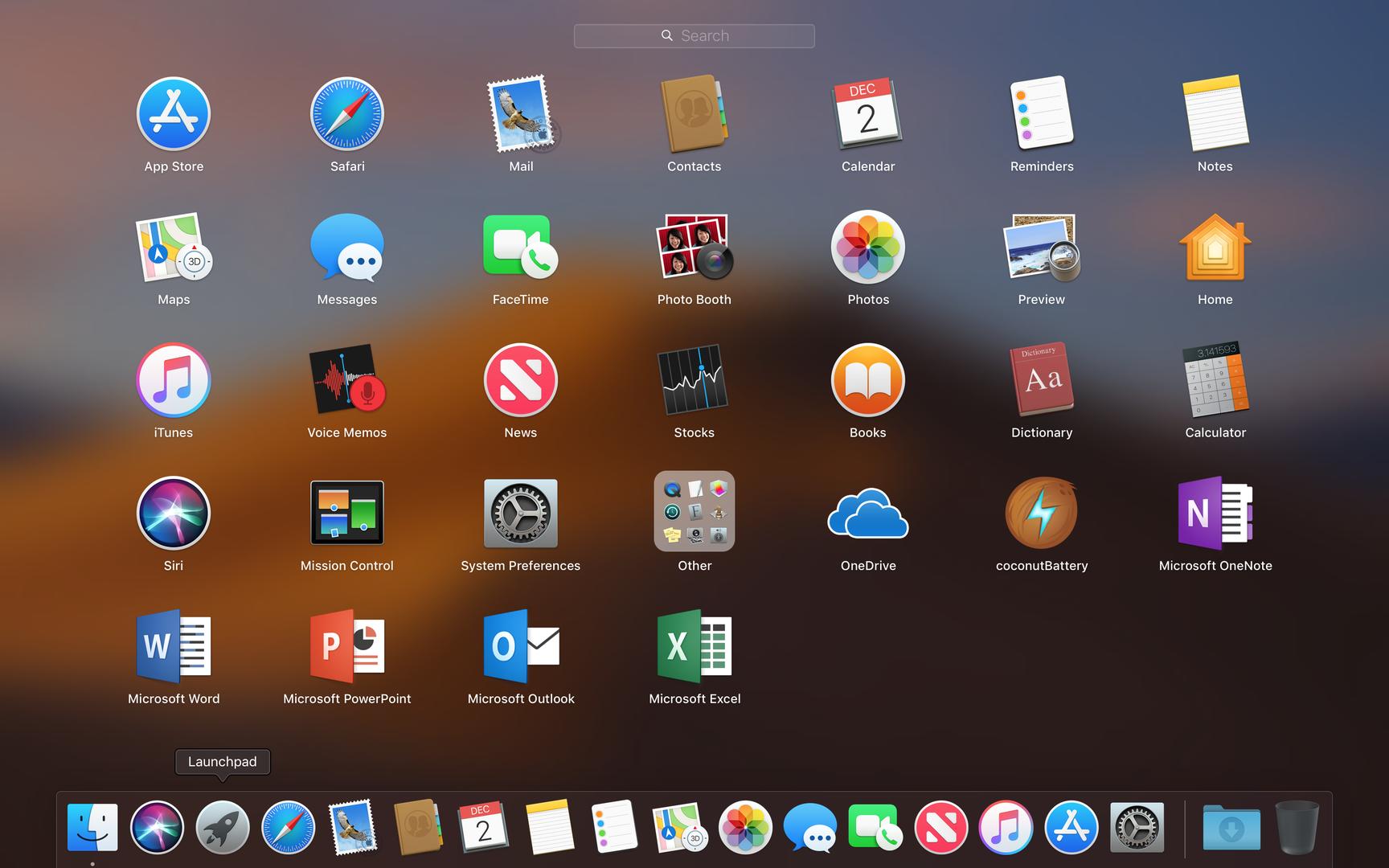Open Reminders app in Launchpad grid
The height and width of the screenshot is (868, 1389).
point(1042,114)
